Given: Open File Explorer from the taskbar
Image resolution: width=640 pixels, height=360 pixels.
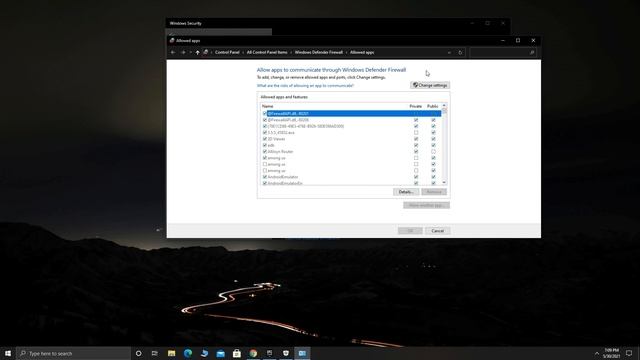Looking at the screenshot, I should click(171, 353).
